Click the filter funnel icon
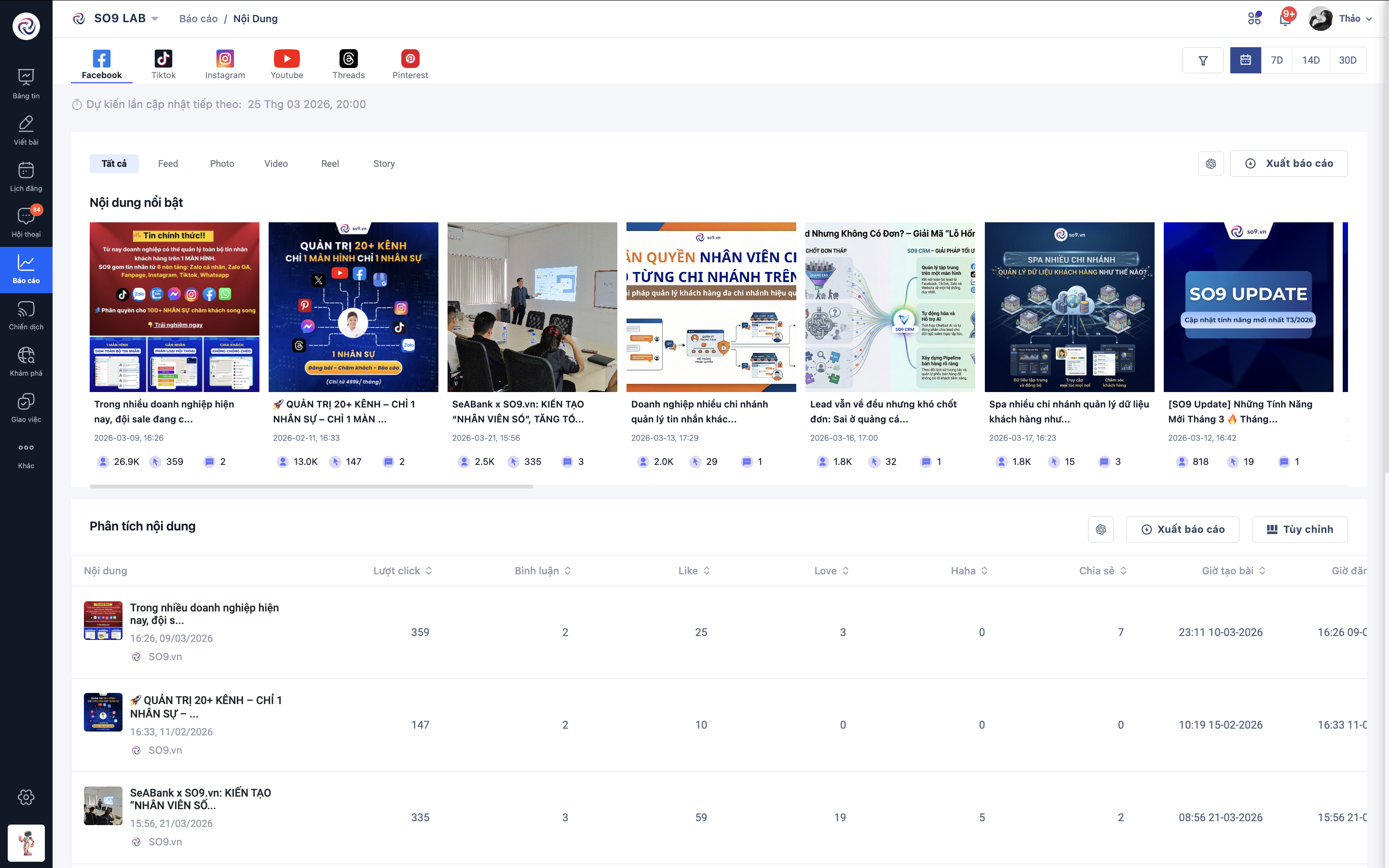Screen dimensions: 1389x868 point(1203,60)
